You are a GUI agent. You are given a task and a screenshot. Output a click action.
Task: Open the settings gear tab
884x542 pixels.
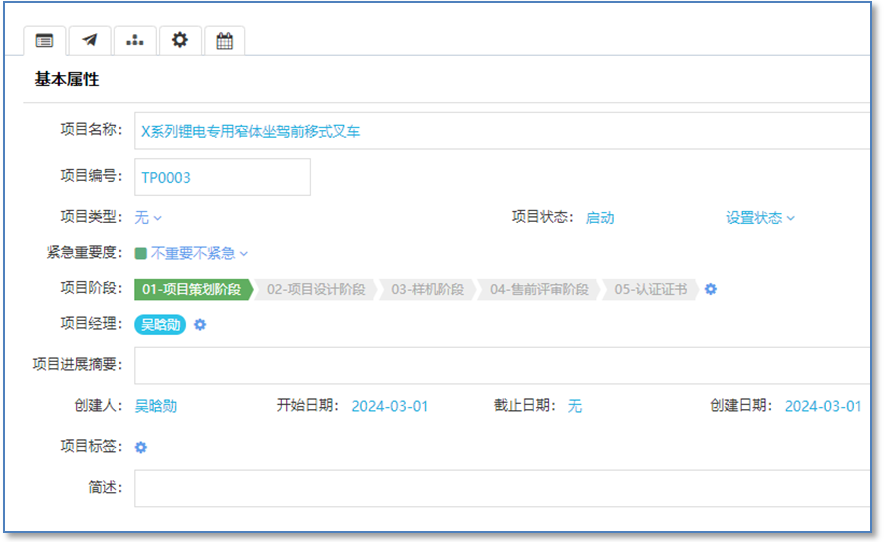[180, 40]
